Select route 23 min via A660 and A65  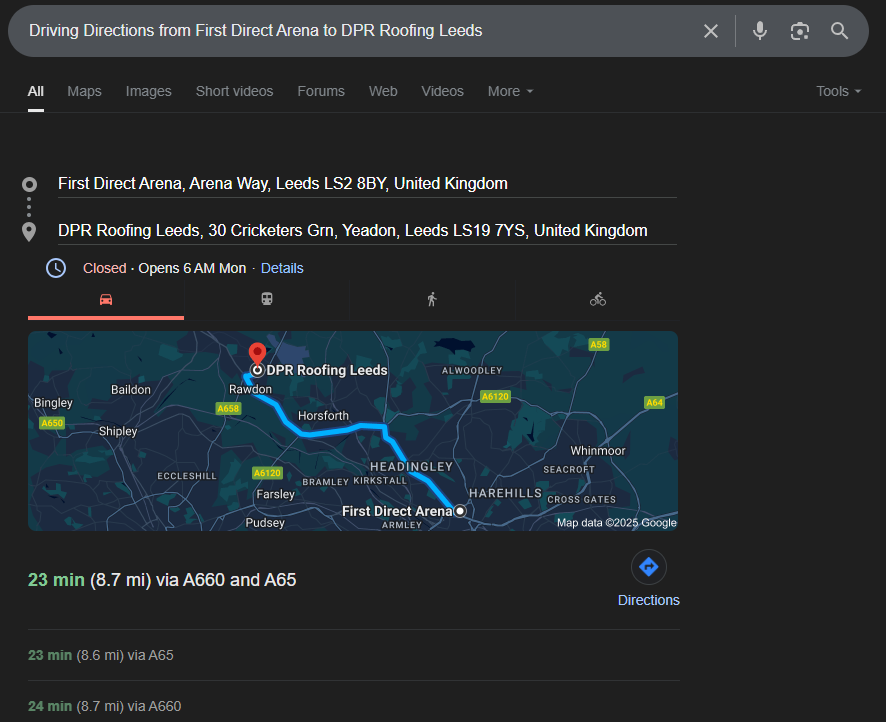coord(162,580)
